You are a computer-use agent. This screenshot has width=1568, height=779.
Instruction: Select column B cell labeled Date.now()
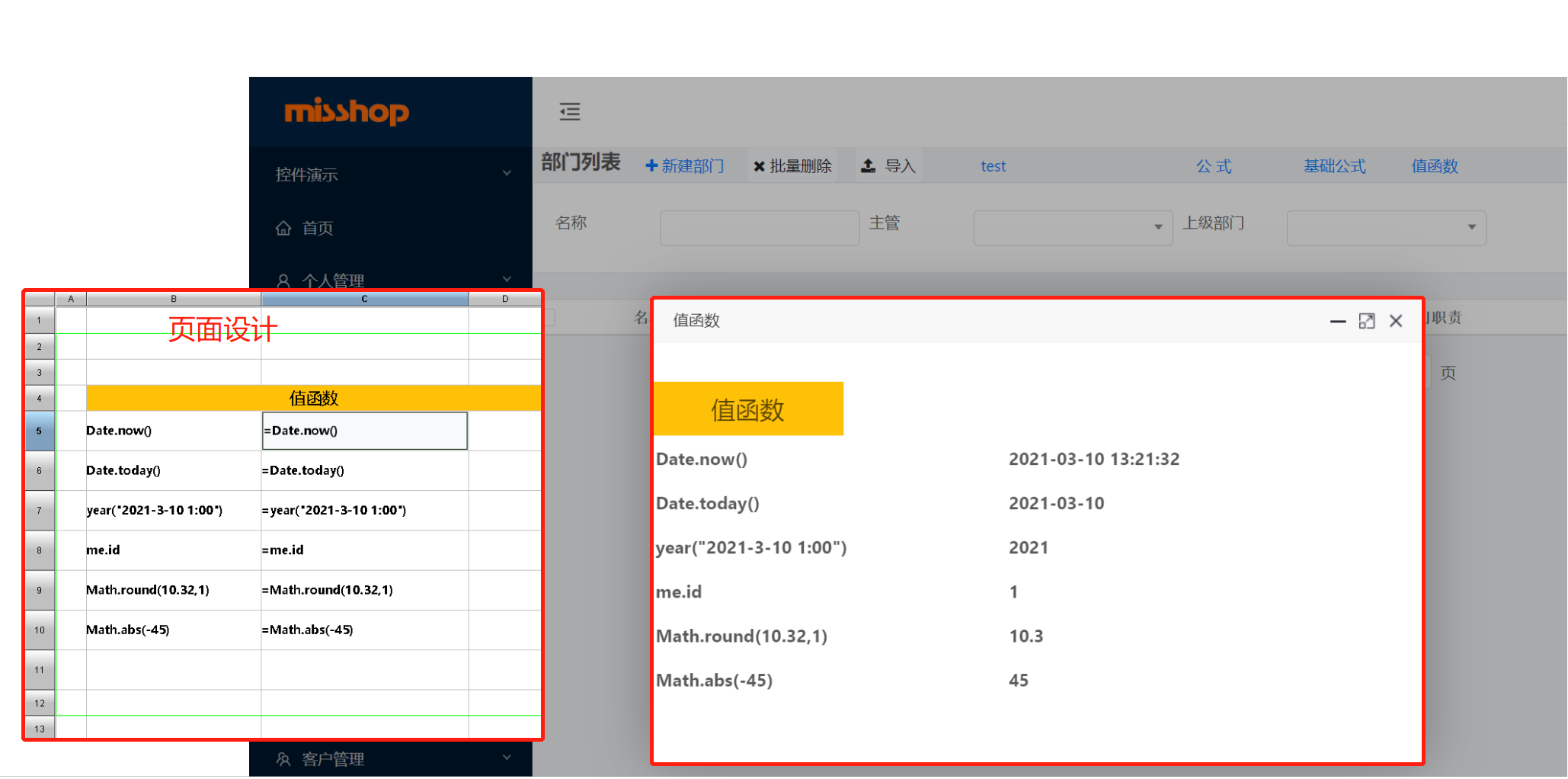click(174, 431)
